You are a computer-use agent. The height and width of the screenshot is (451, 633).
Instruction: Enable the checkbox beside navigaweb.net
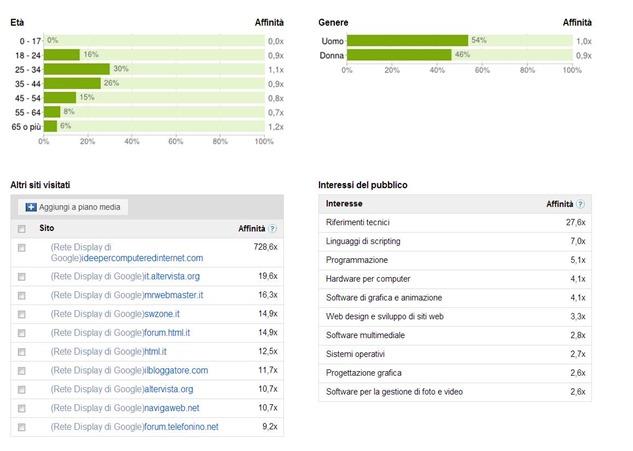click(x=22, y=408)
